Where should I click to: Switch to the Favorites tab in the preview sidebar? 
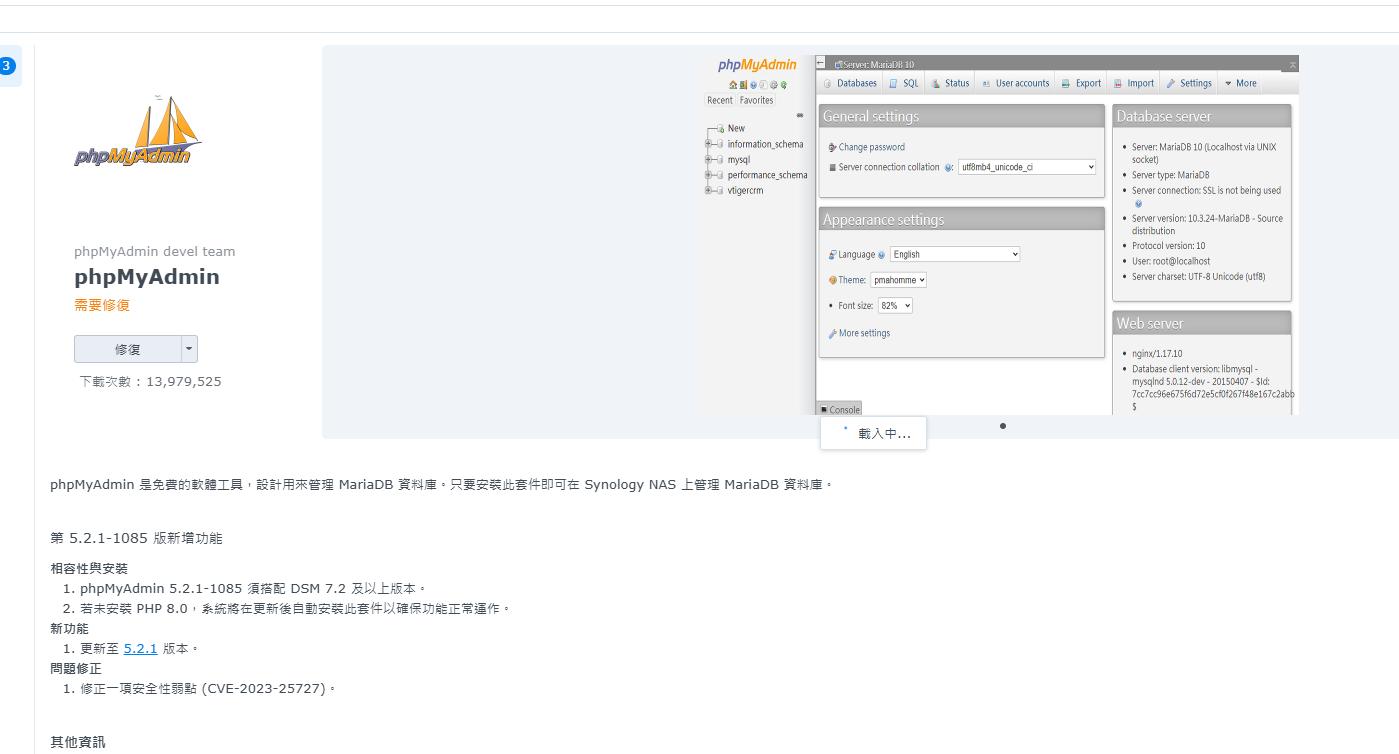pyautogui.click(x=756, y=100)
